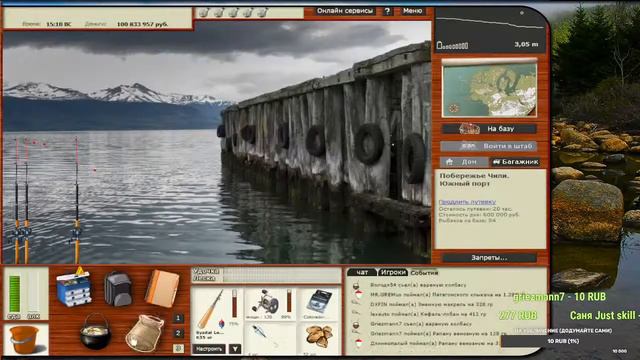This screenshot has width=640, height=360.
Task: Switch to the События tab
Action: pyautogui.click(x=424, y=272)
